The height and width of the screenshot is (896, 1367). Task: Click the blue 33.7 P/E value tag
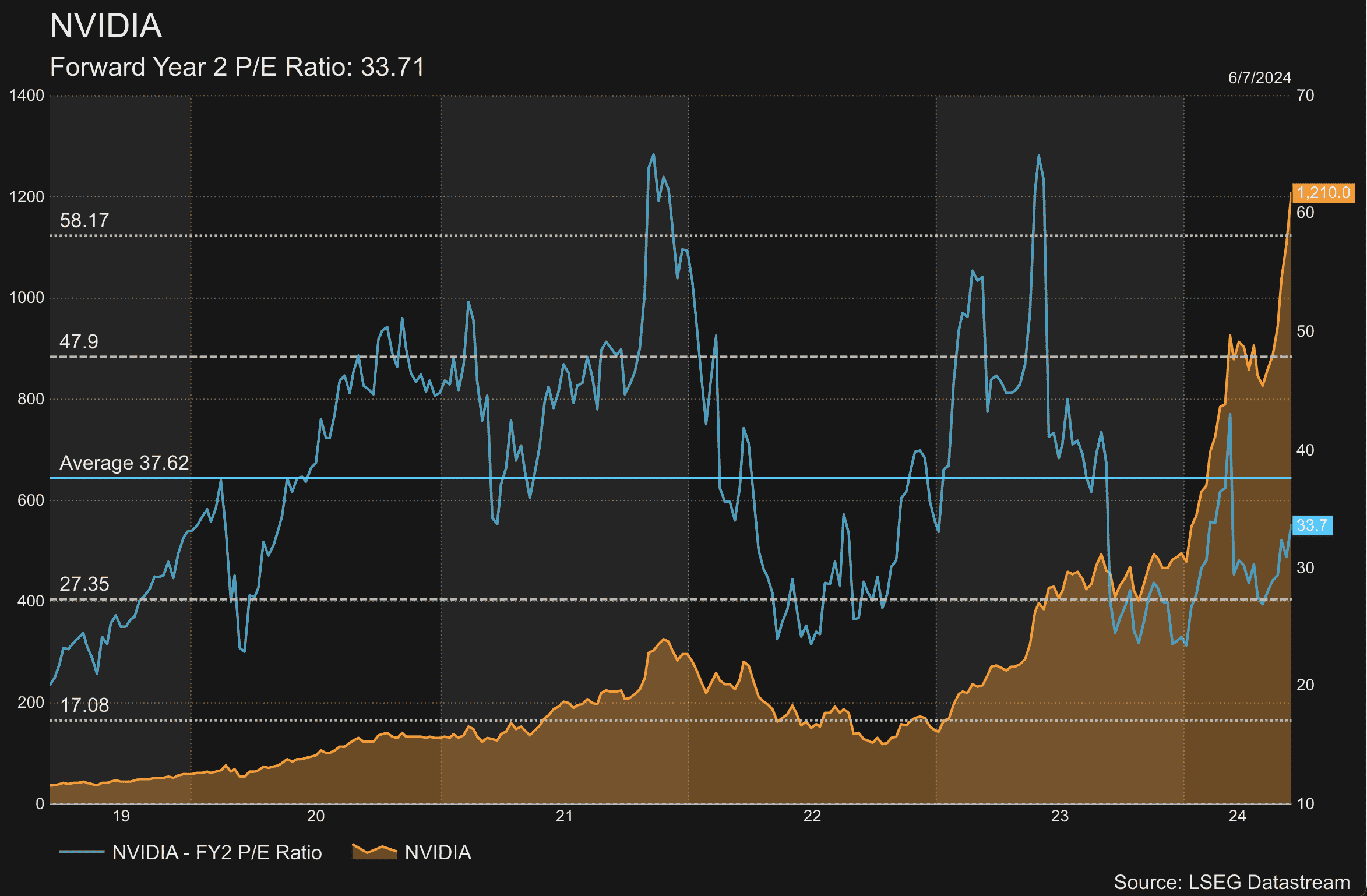(x=1312, y=525)
